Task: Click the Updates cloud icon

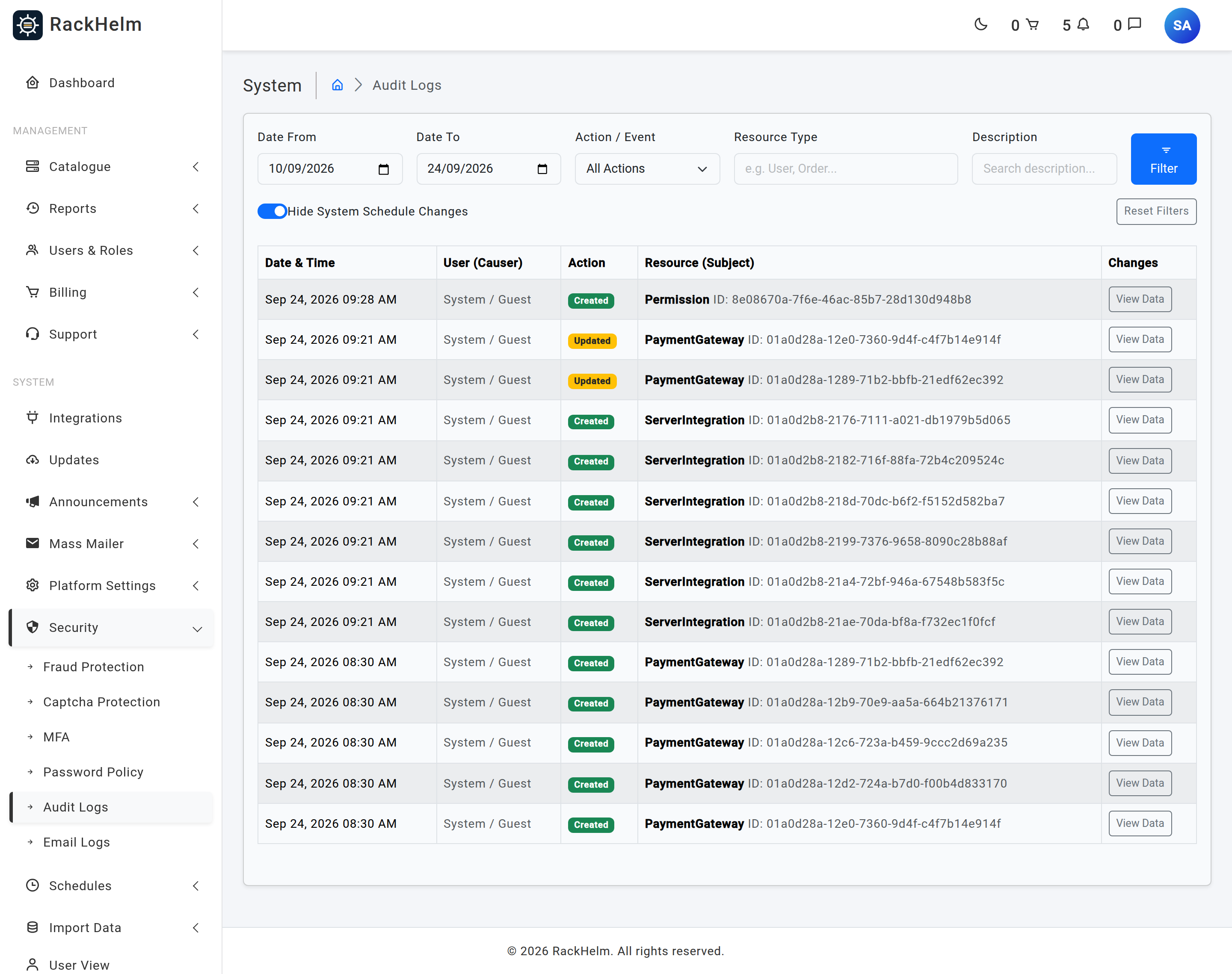Action: tap(33, 460)
